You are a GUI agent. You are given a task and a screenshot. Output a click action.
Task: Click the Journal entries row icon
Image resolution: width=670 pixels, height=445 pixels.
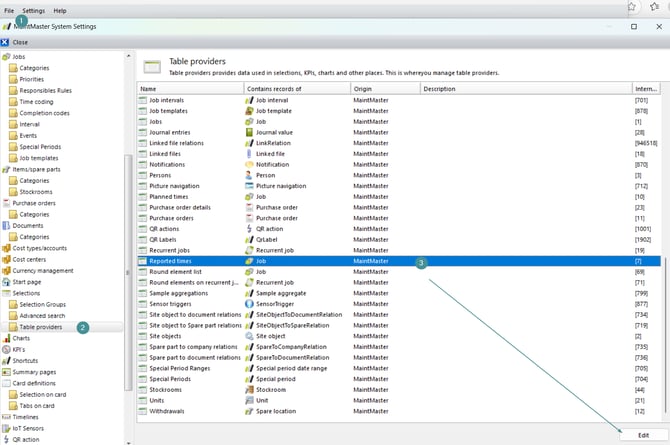pyautogui.click(x=143, y=133)
